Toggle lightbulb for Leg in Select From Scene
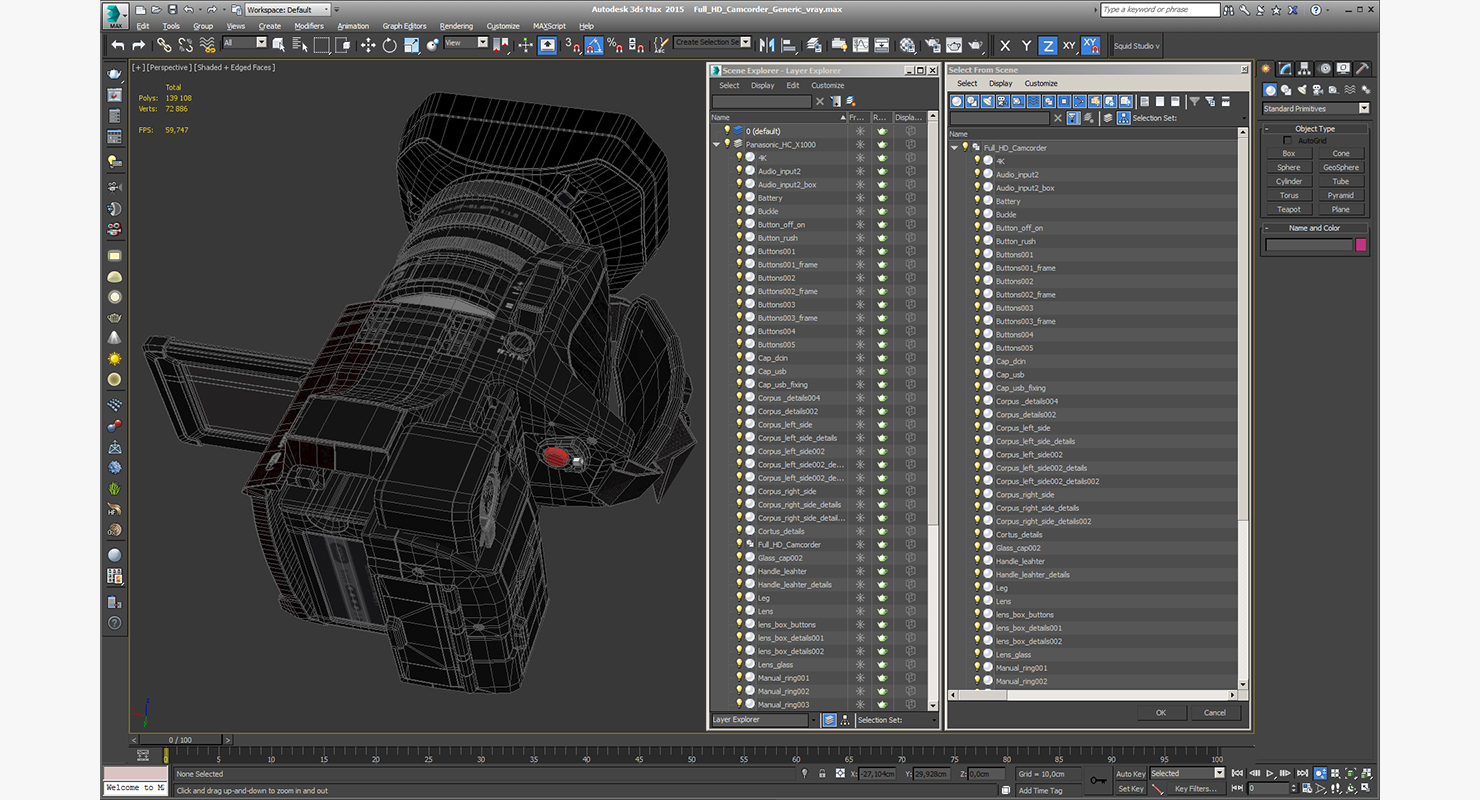Viewport: 1480px width, 800px height. pyautogui.click(x=977, y=588)
